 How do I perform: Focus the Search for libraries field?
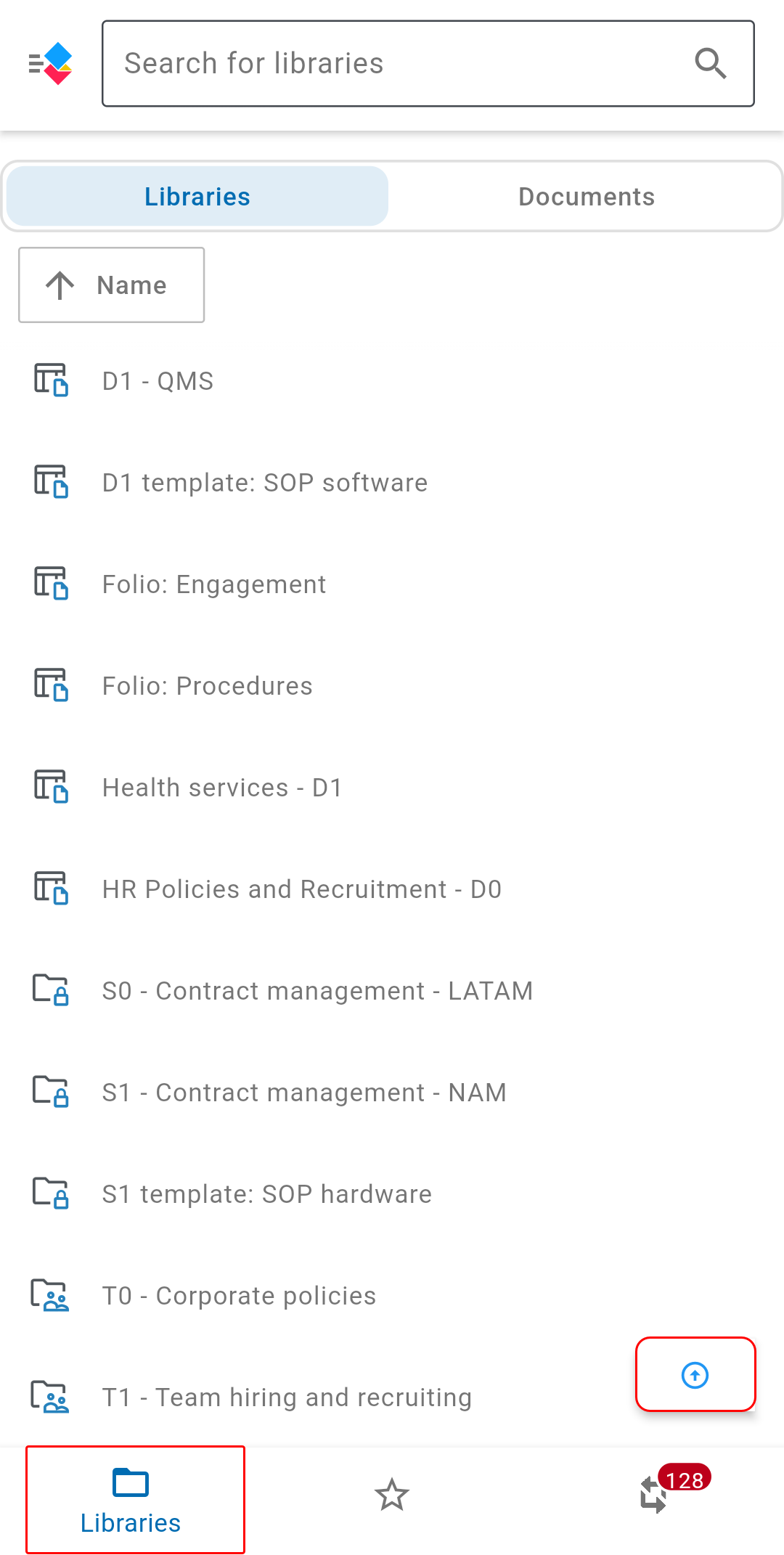click(x=428, y=64)
